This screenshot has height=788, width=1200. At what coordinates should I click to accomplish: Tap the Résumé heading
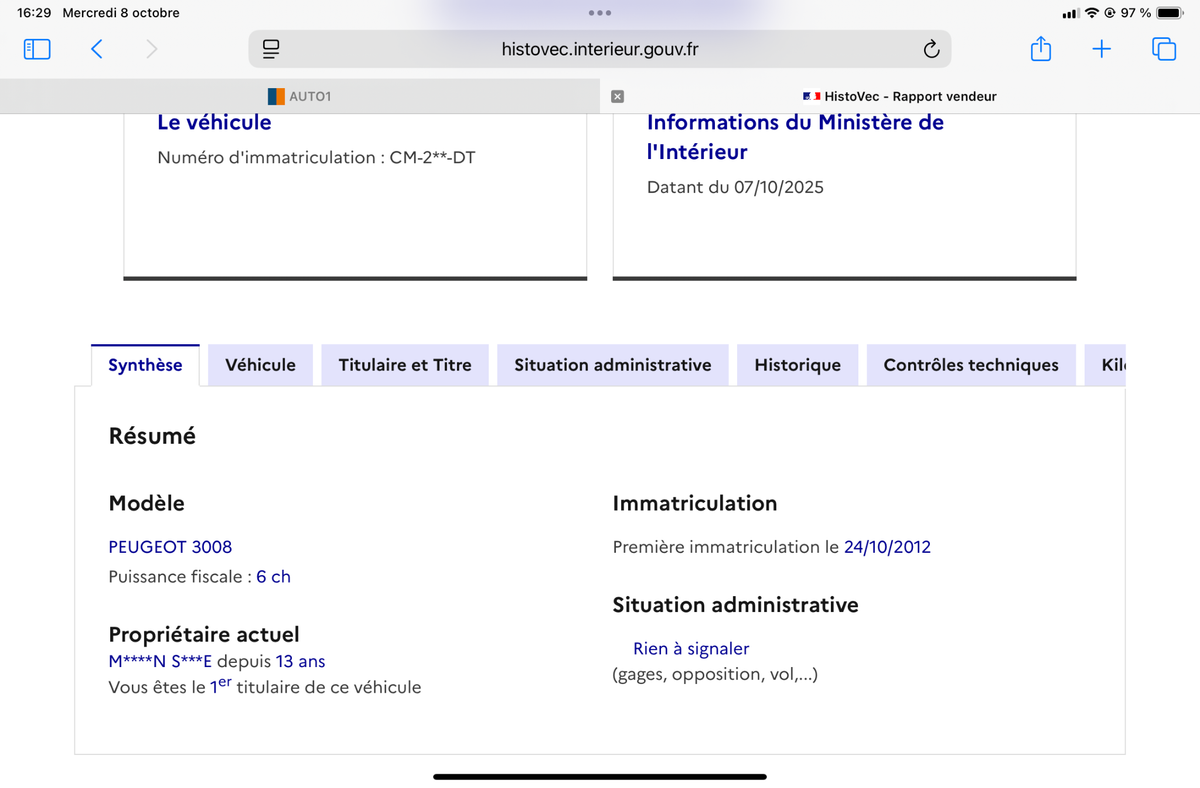point(152,436)
